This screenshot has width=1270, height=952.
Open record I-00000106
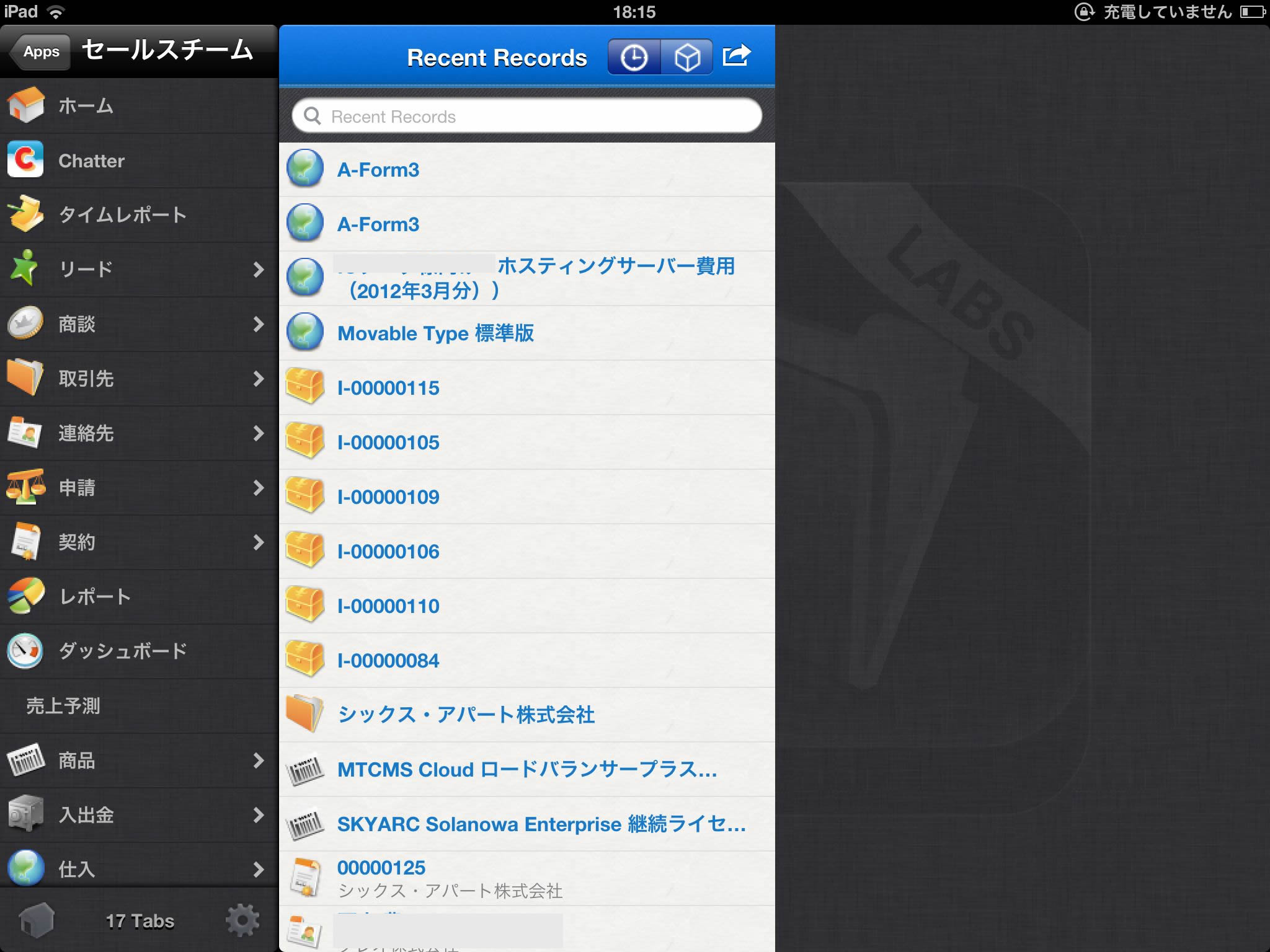point(527,551)
